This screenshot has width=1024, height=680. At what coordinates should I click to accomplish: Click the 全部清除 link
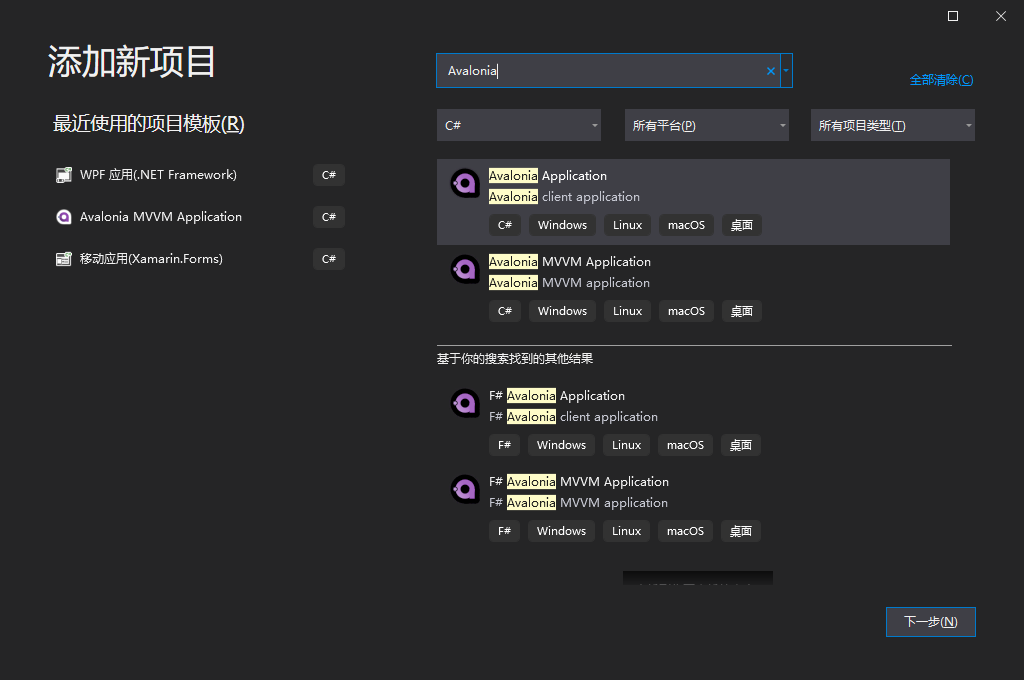tap(940, 79)
